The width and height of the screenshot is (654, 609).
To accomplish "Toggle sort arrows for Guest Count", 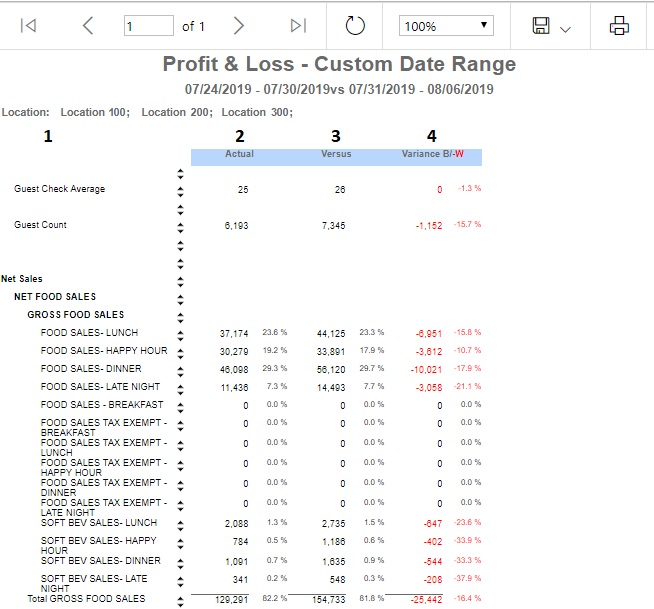I will point(180,228).
